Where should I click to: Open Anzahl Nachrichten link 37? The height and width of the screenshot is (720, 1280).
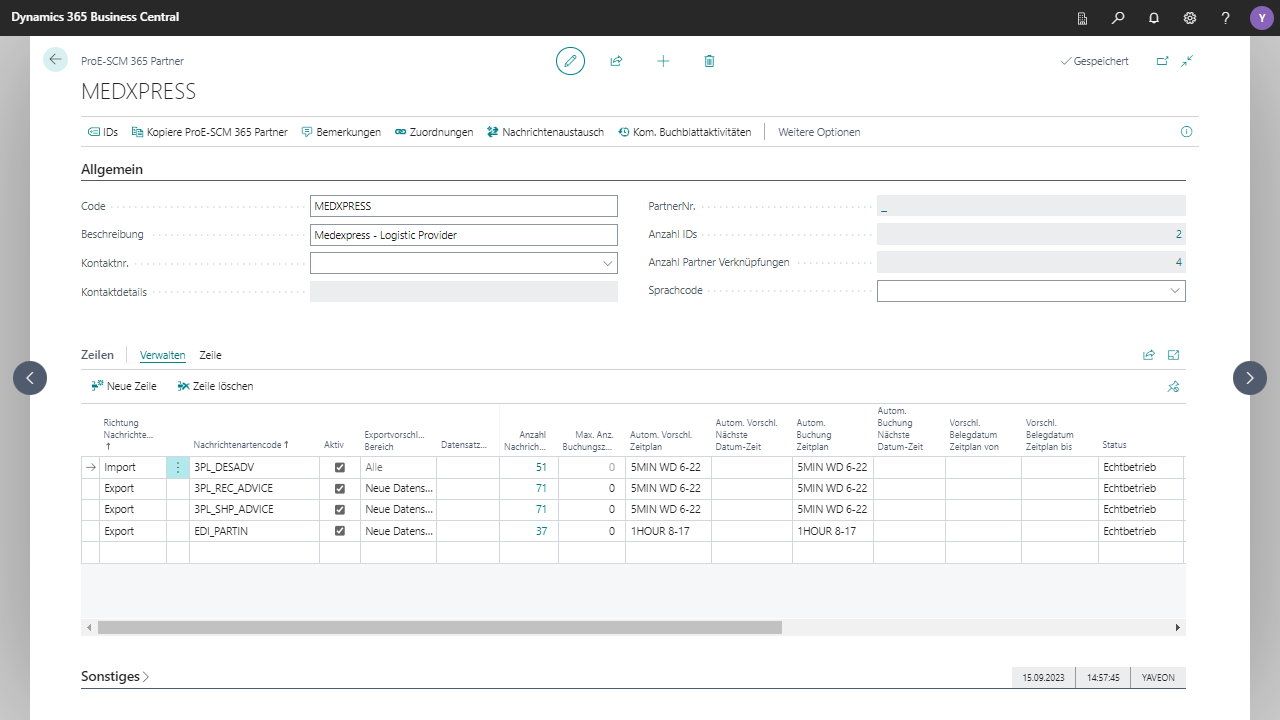(x=541, y=531)
